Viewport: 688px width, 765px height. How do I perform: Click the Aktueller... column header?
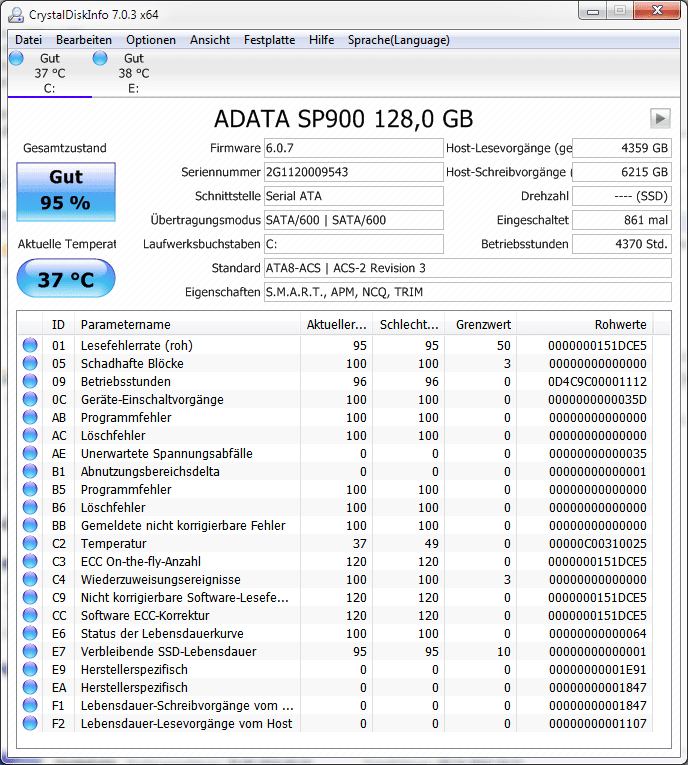336,324
